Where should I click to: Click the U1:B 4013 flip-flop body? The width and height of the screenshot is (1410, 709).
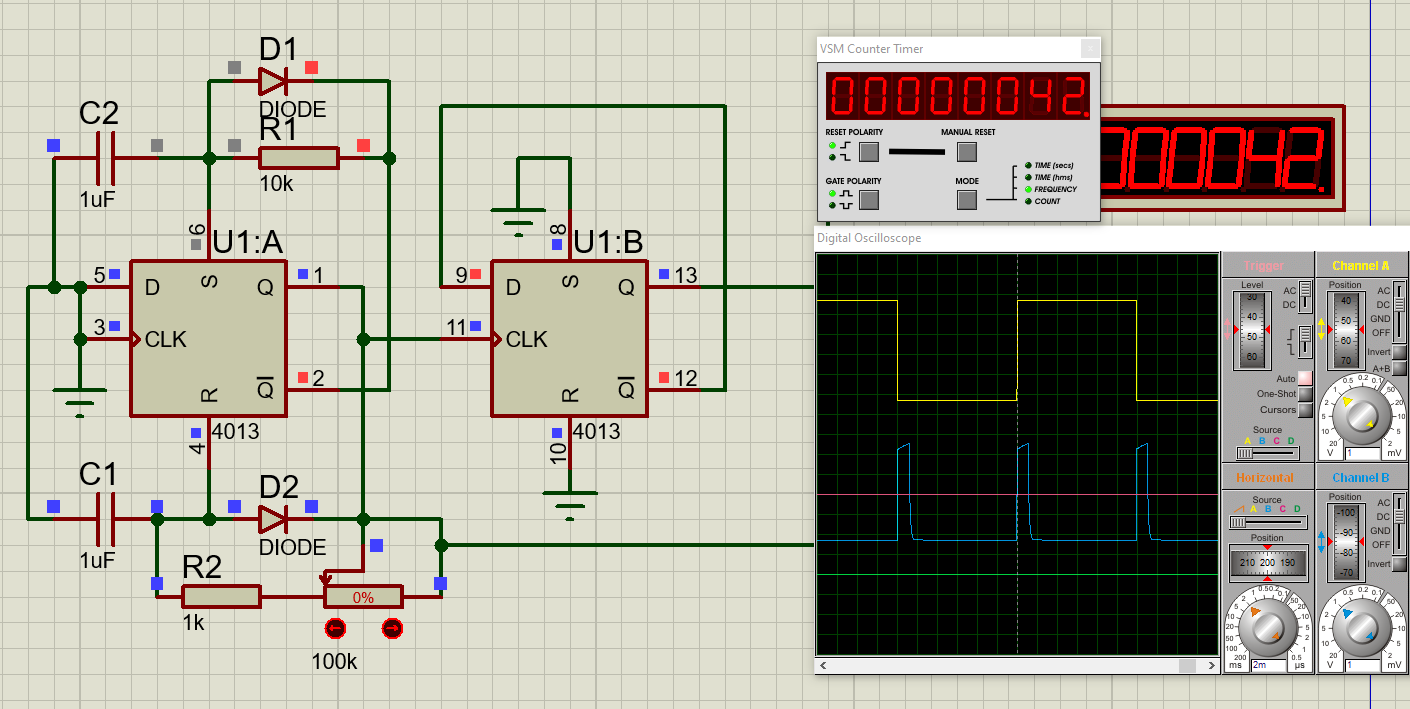pyautogui.click(x=569, y=339)
